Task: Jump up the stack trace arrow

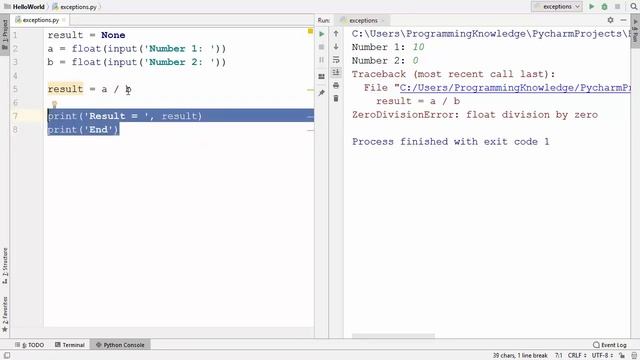Action: click(x=336, y=34)
